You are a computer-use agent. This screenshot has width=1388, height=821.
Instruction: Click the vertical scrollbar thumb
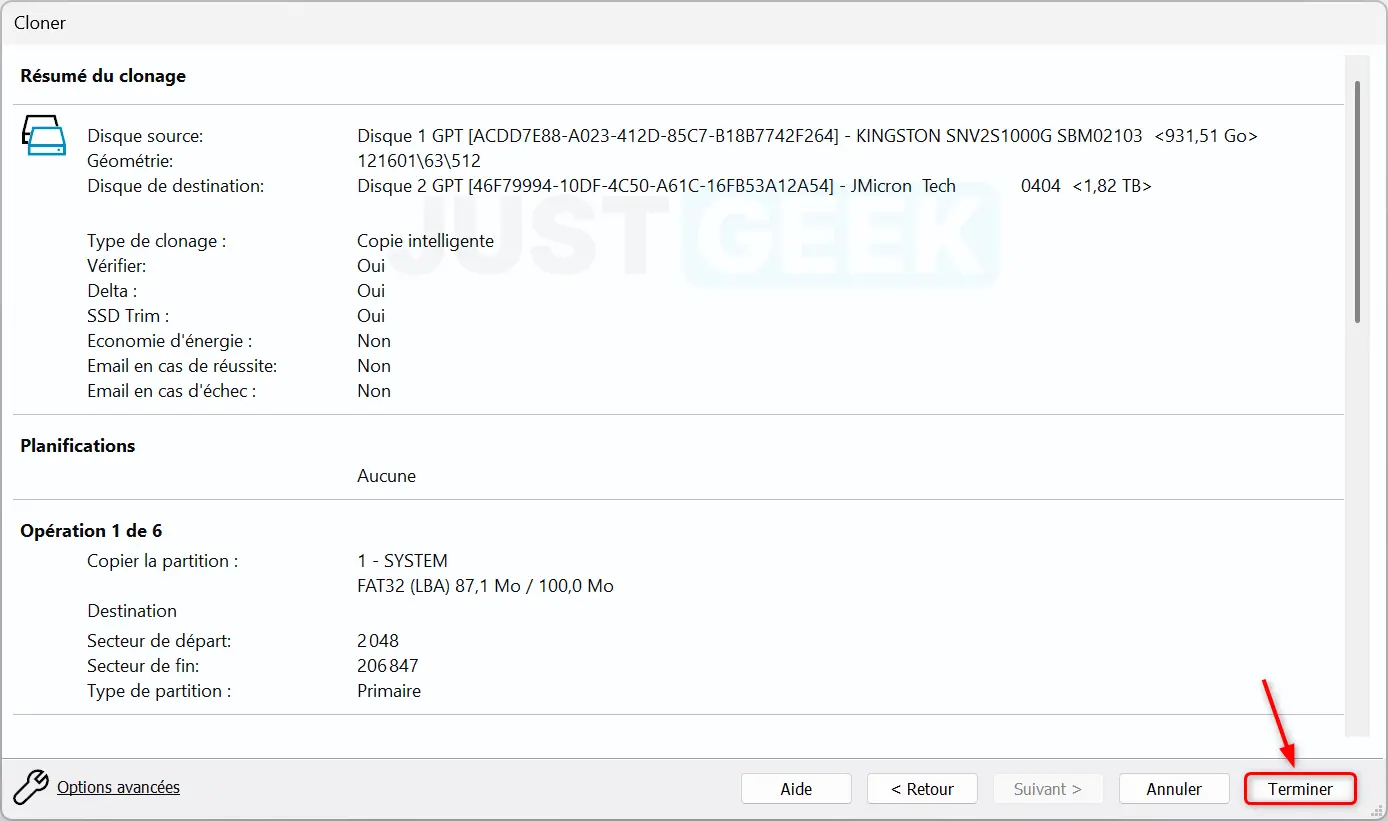click(x=1357, y=202)
